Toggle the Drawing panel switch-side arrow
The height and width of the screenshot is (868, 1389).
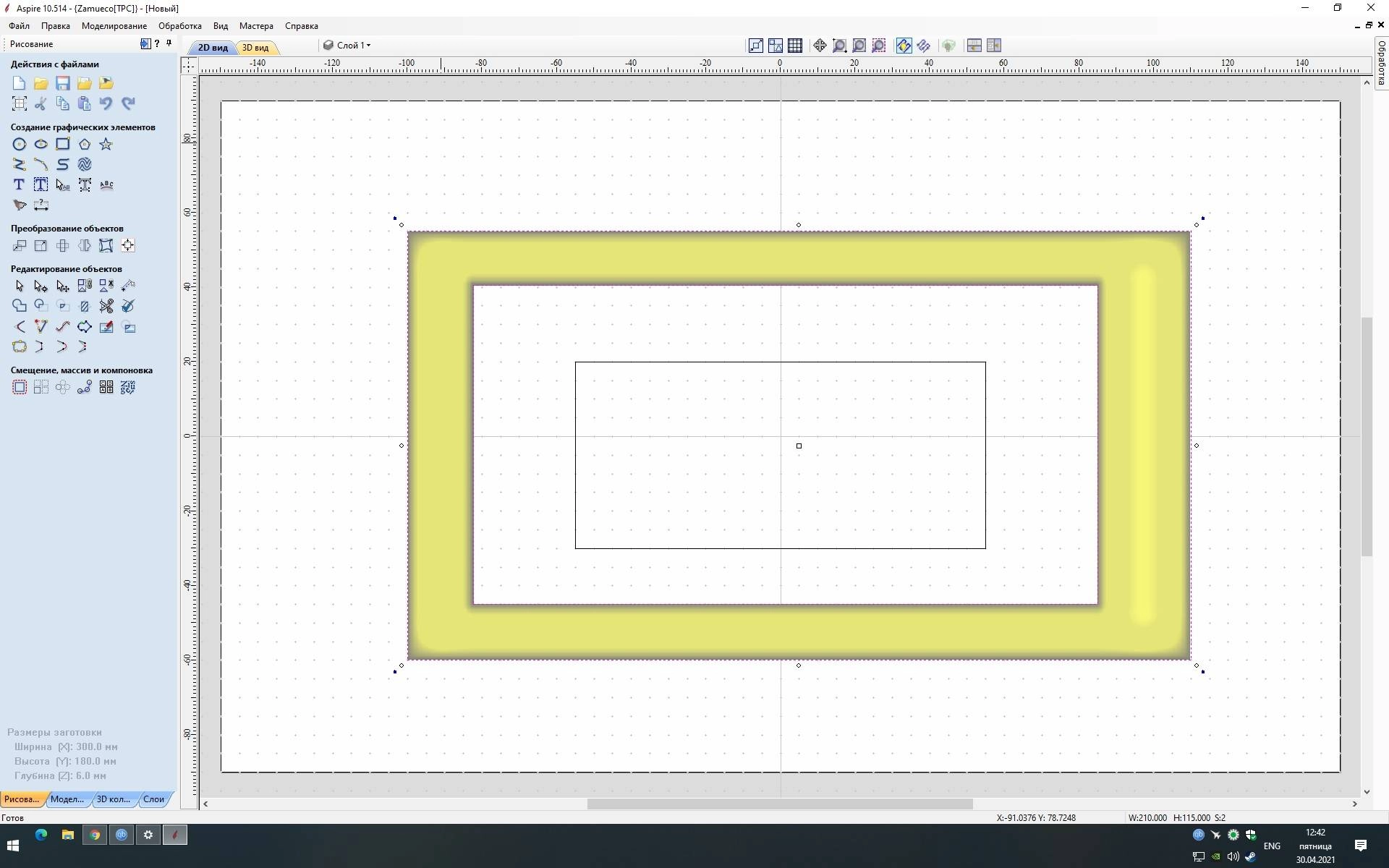pos(145,43)
